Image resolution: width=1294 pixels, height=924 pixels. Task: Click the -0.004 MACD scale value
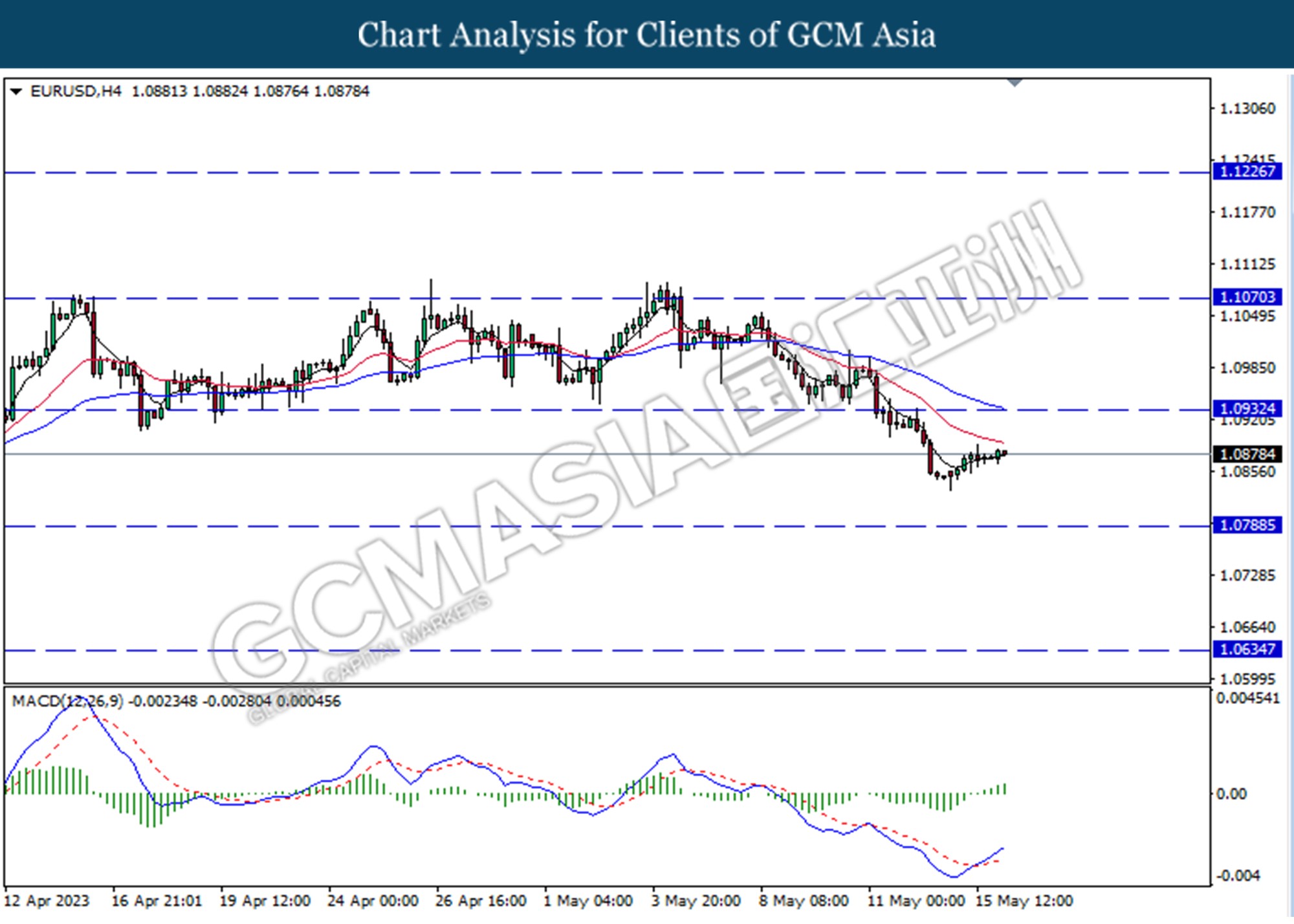1238,875
